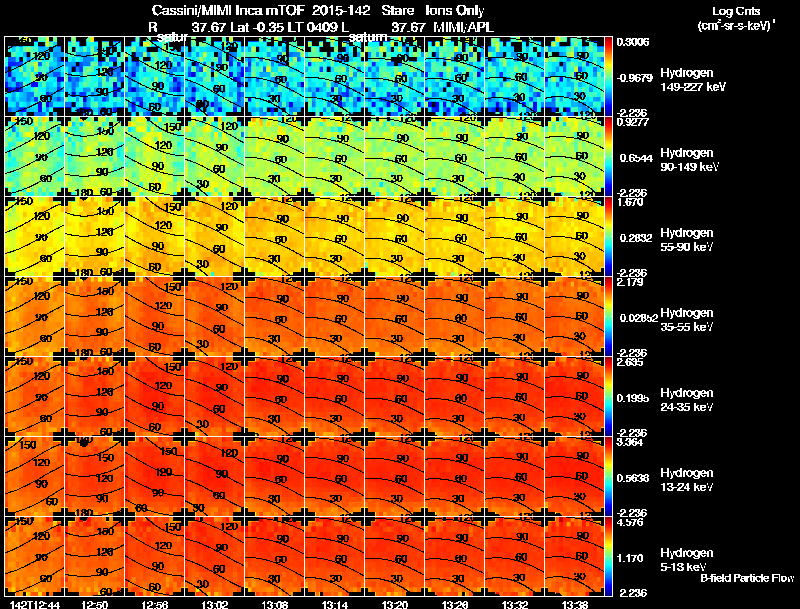Click the B-field Particle Flow label
This screenshot has height=609, width=800.
[x=747, y=578]
